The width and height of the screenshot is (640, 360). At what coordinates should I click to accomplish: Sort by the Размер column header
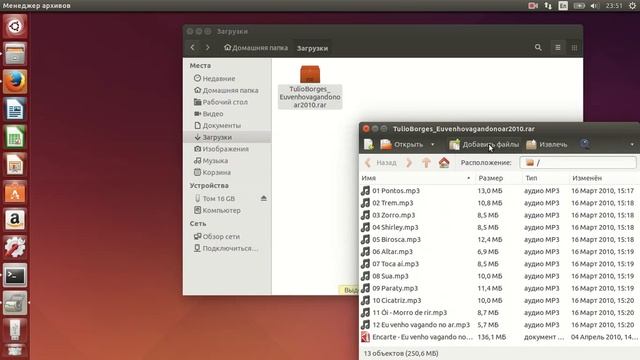tap(498, 178)
